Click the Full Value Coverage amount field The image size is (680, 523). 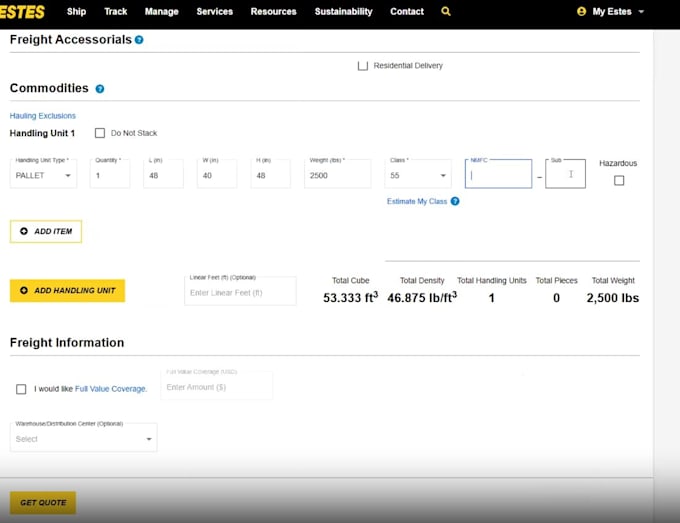216,386
